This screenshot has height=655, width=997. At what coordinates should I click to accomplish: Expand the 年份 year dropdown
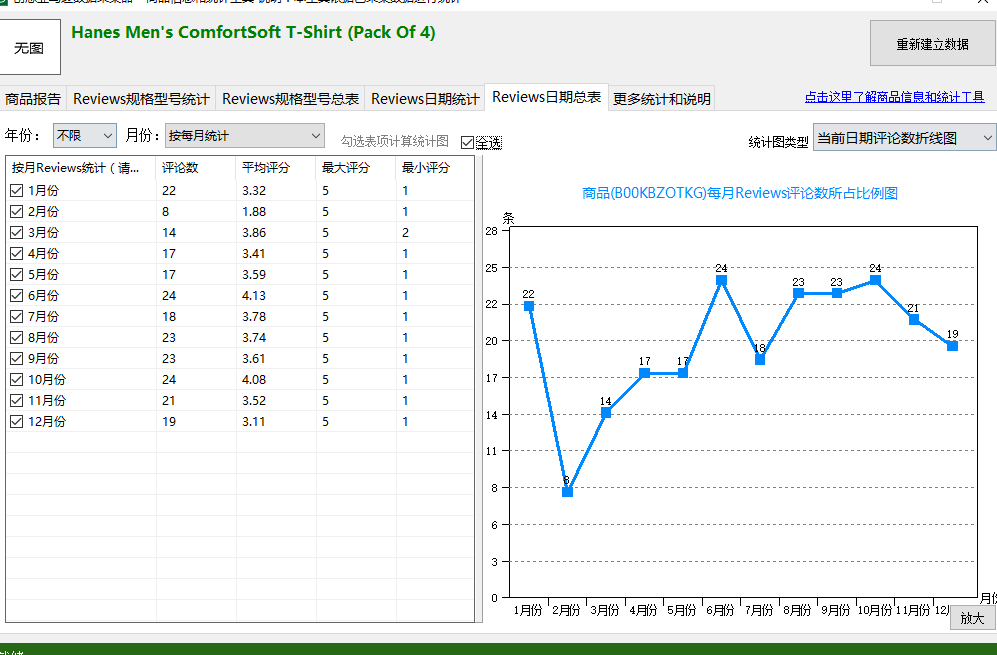click(x=85, y=135)
